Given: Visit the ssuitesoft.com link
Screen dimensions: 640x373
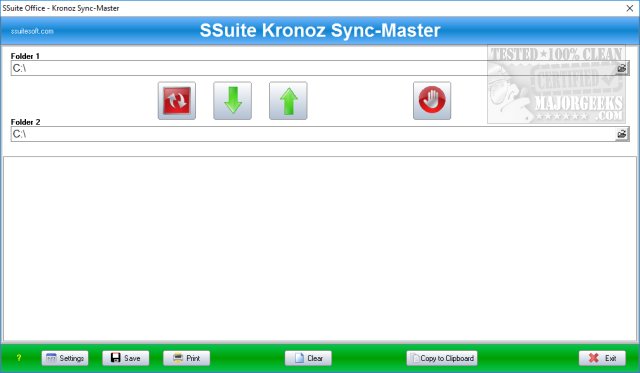Looking at the screenshot, I should [x=32, y=31].
